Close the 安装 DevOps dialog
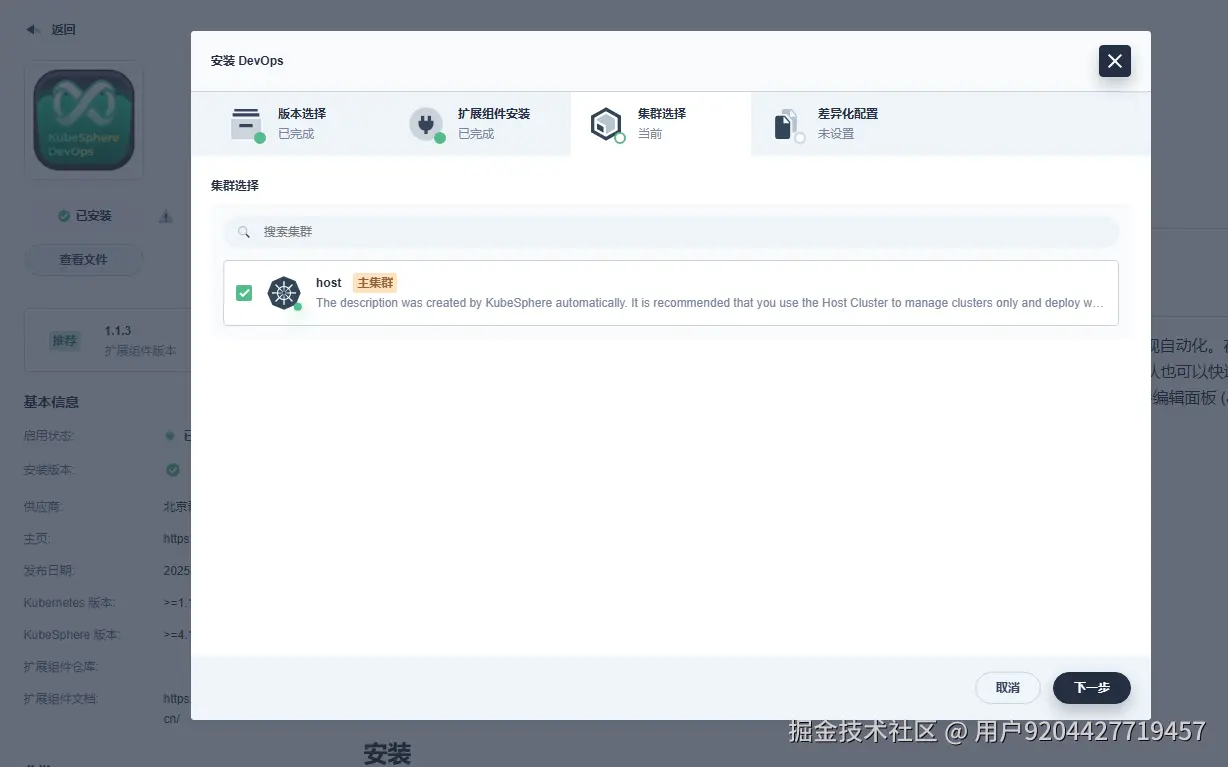Screen dimensions: 1228x767 pos(1115,61)
